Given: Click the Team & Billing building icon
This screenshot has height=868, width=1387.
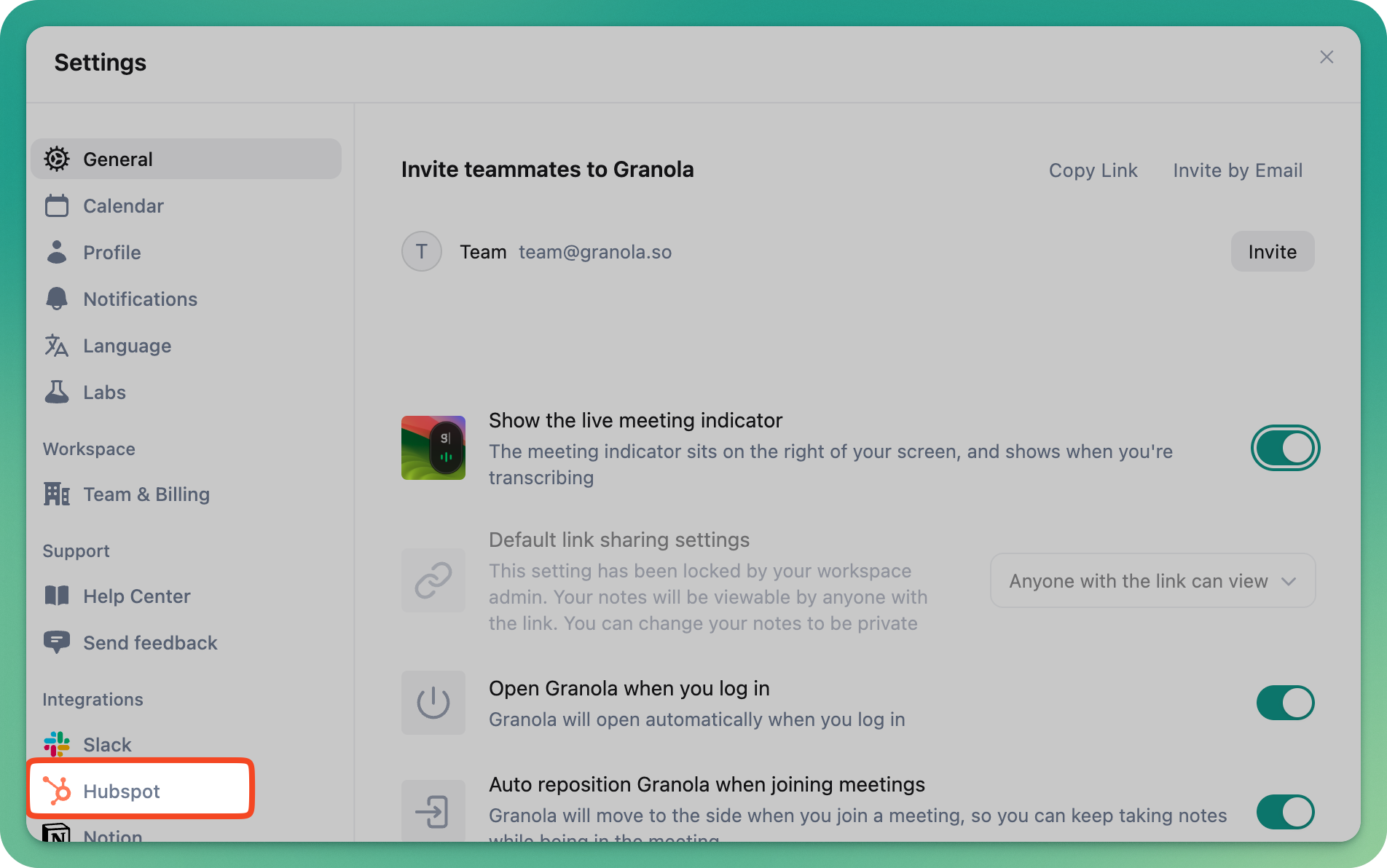Looking at the screenshot, I should click(x=57, y=494).
